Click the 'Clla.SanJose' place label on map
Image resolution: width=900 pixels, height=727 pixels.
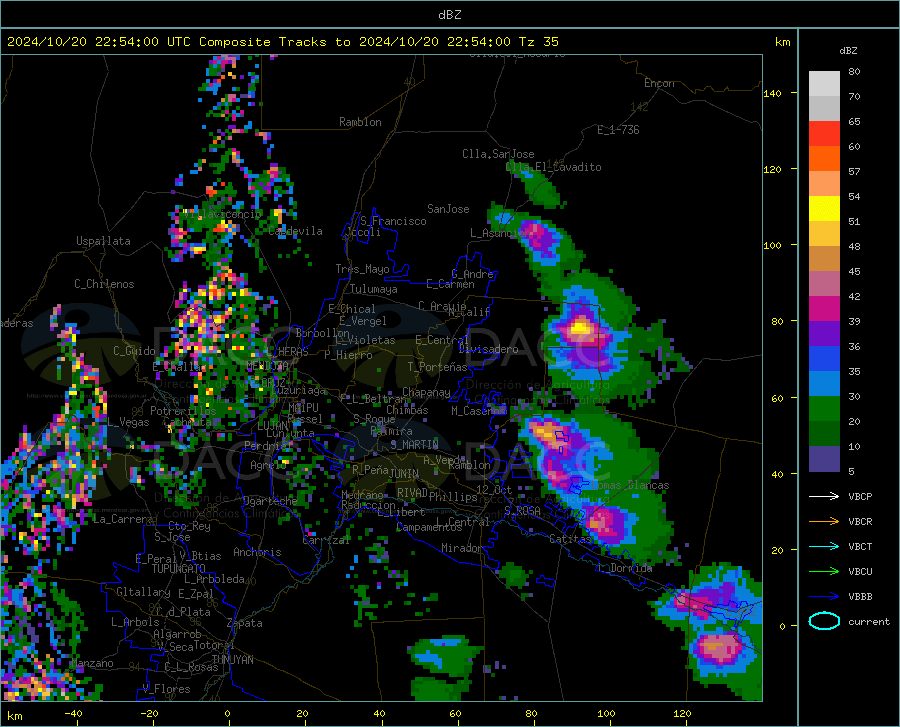(x=498, y=154)
